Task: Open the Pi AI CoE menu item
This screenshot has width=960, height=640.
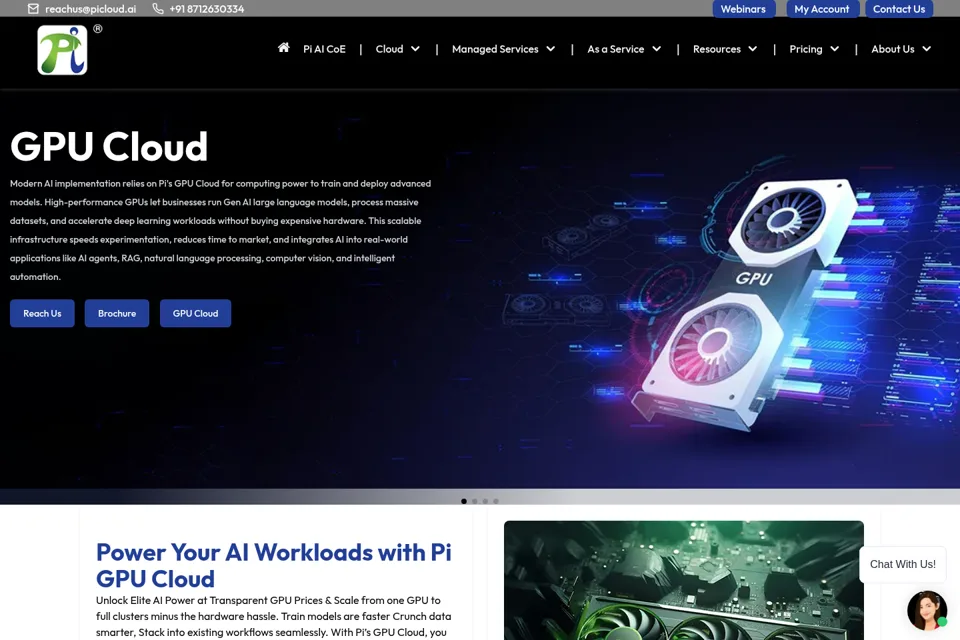Action: pos(324,49)
